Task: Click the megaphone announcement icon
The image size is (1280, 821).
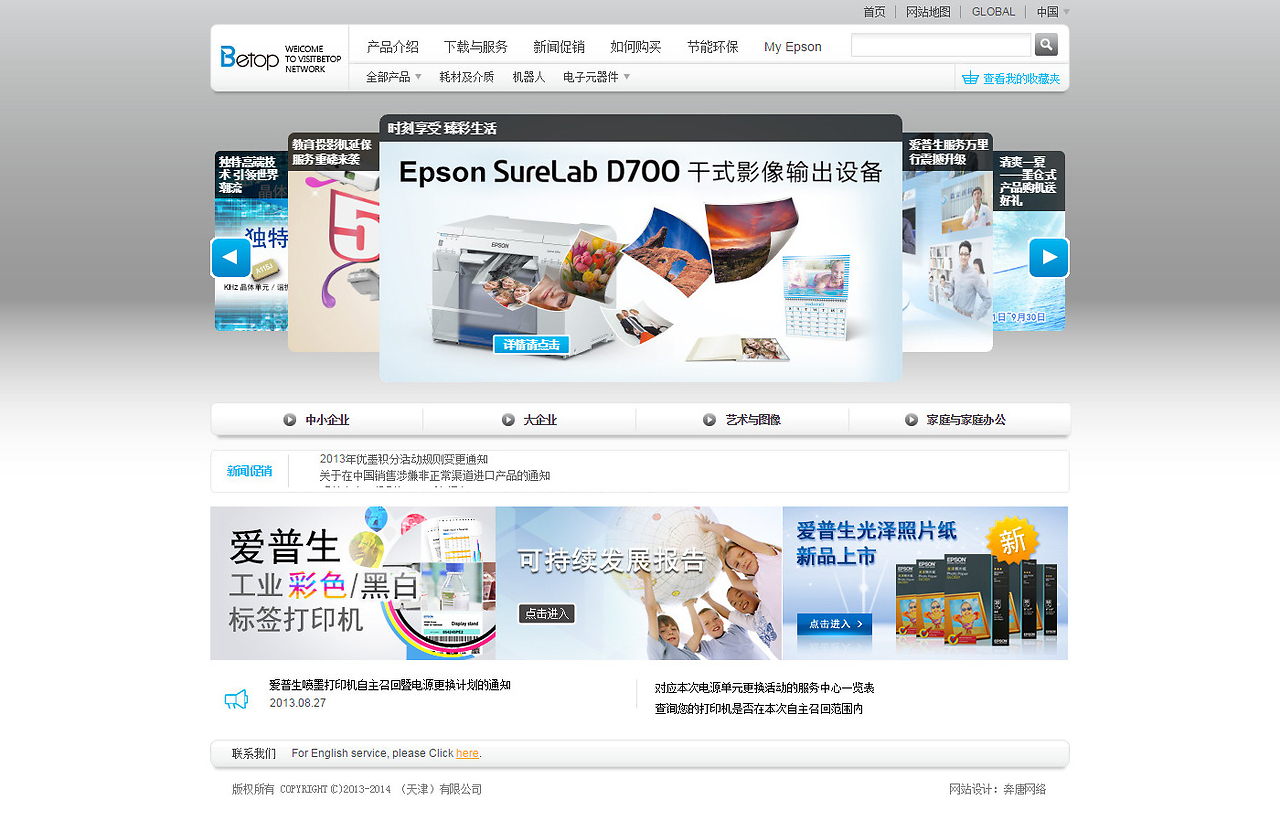Action: coord(236,699)
